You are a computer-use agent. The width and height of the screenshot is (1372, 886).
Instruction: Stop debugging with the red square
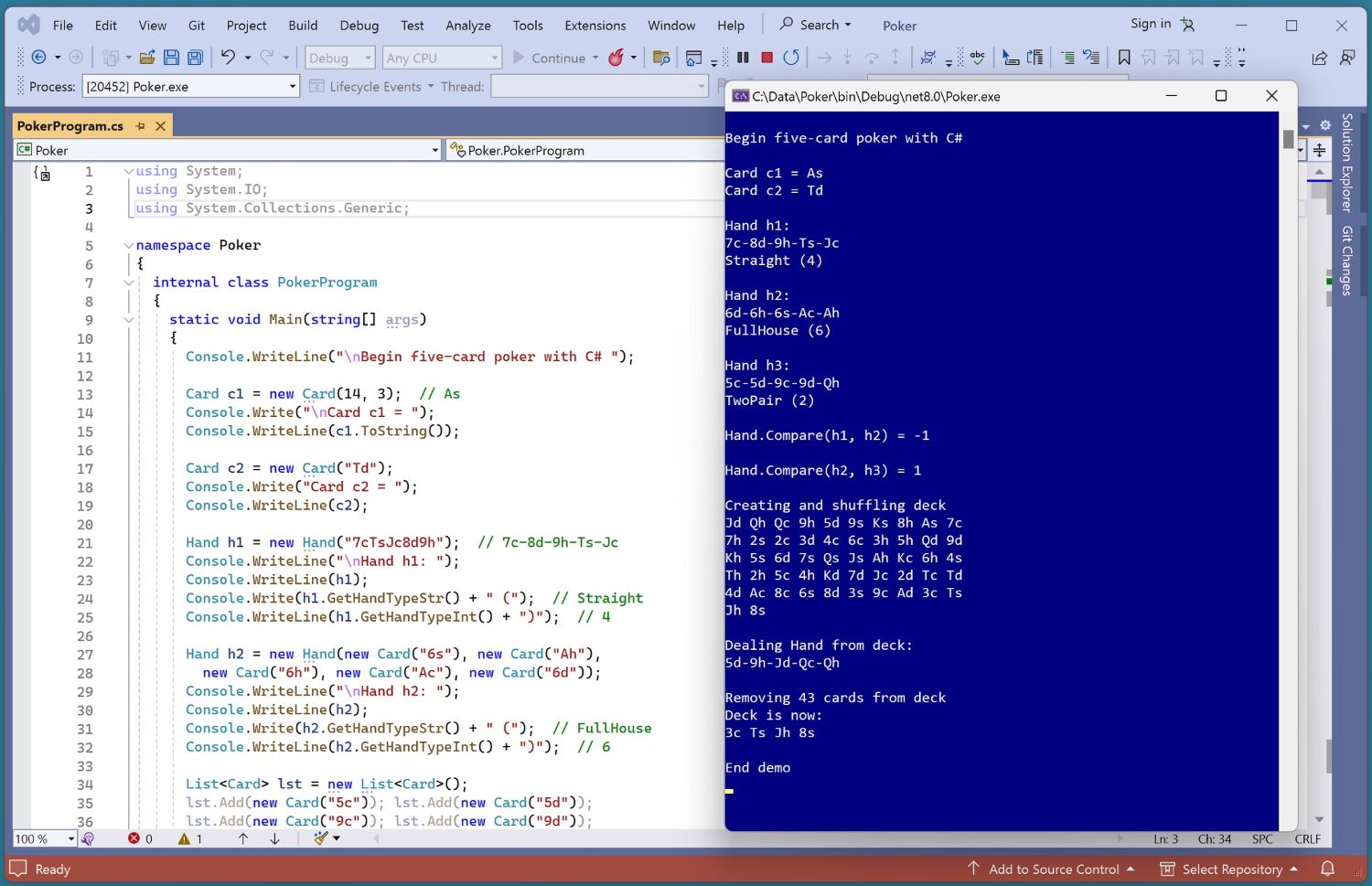click(x=767, y=58)
